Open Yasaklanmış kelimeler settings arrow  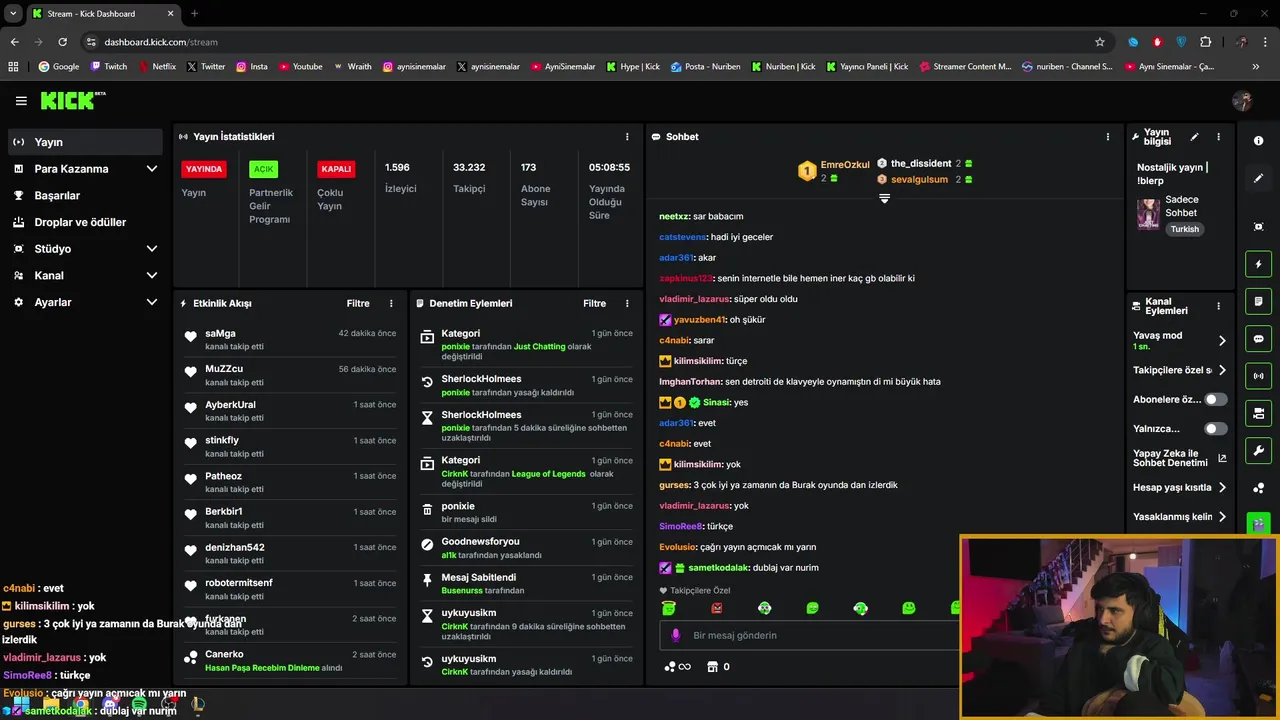click(1222, 517)
